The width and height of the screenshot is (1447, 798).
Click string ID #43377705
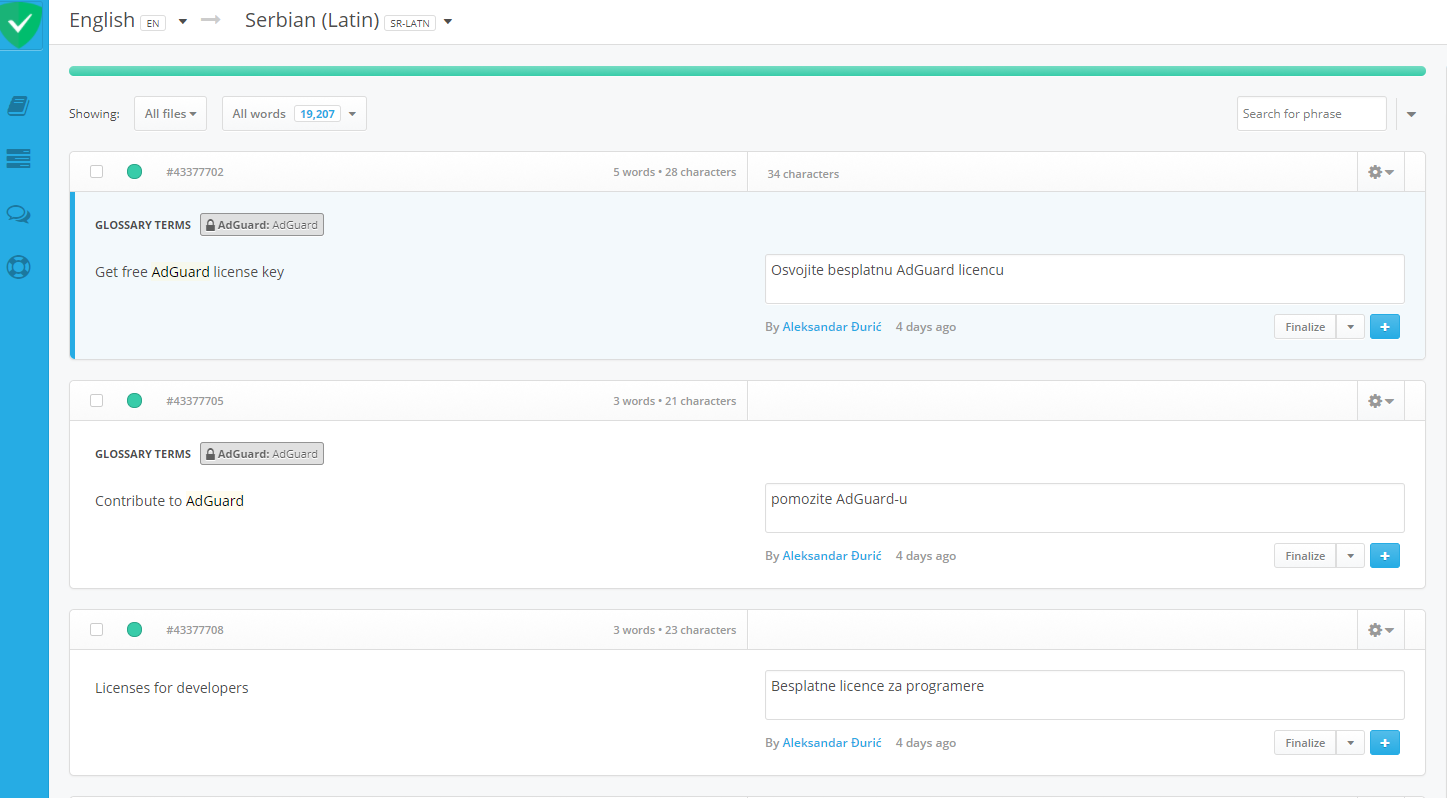coord(195,401)
